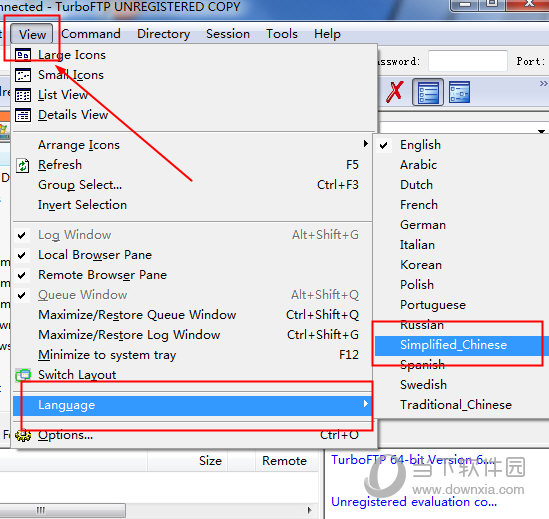Open the TurboFTP 64-bit Version link
The width and height of the screenshot is (549, 519).
coord(412,459)
